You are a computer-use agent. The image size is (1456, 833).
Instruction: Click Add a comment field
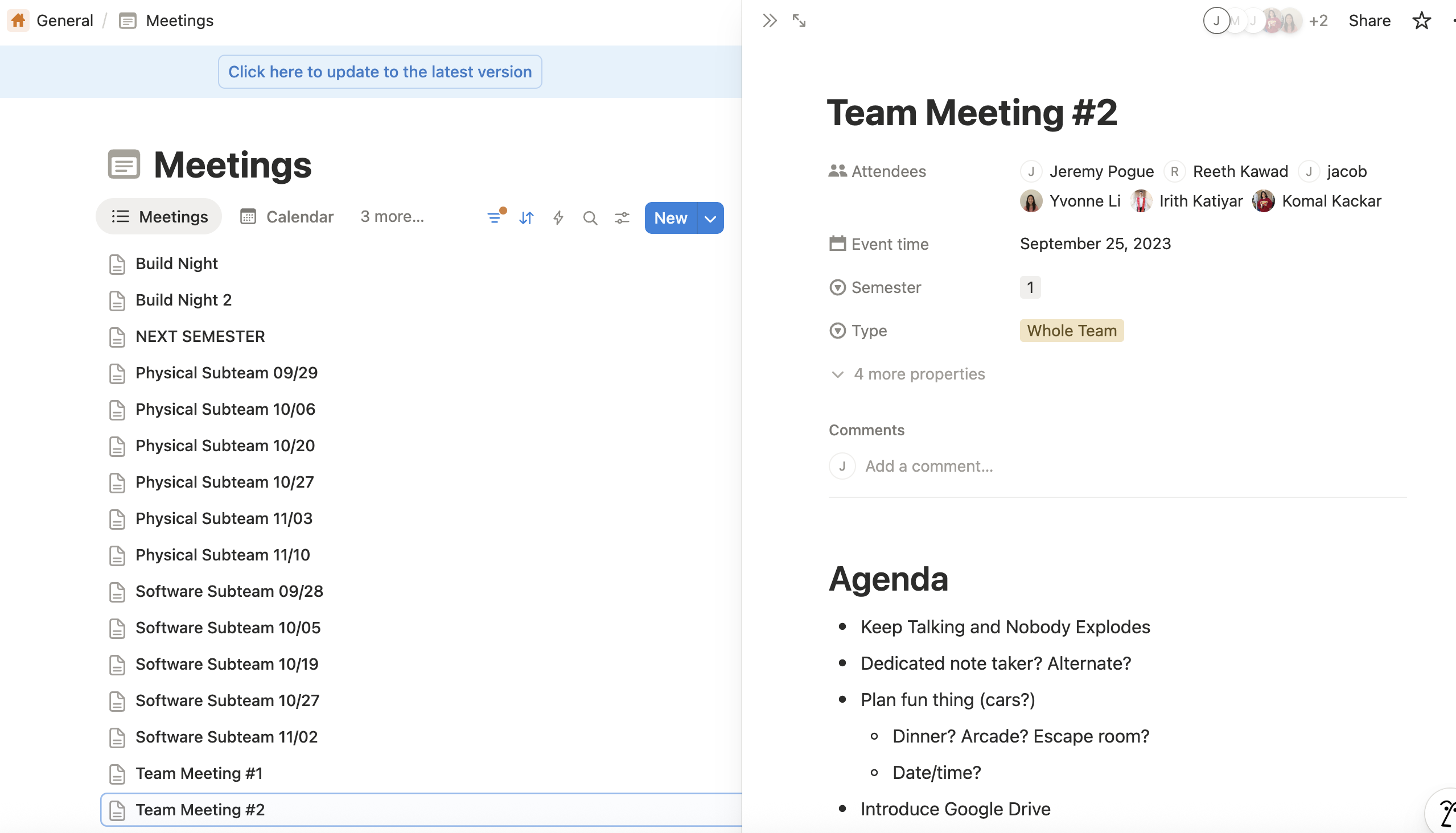pyautogui.click(x=929, y=465)
